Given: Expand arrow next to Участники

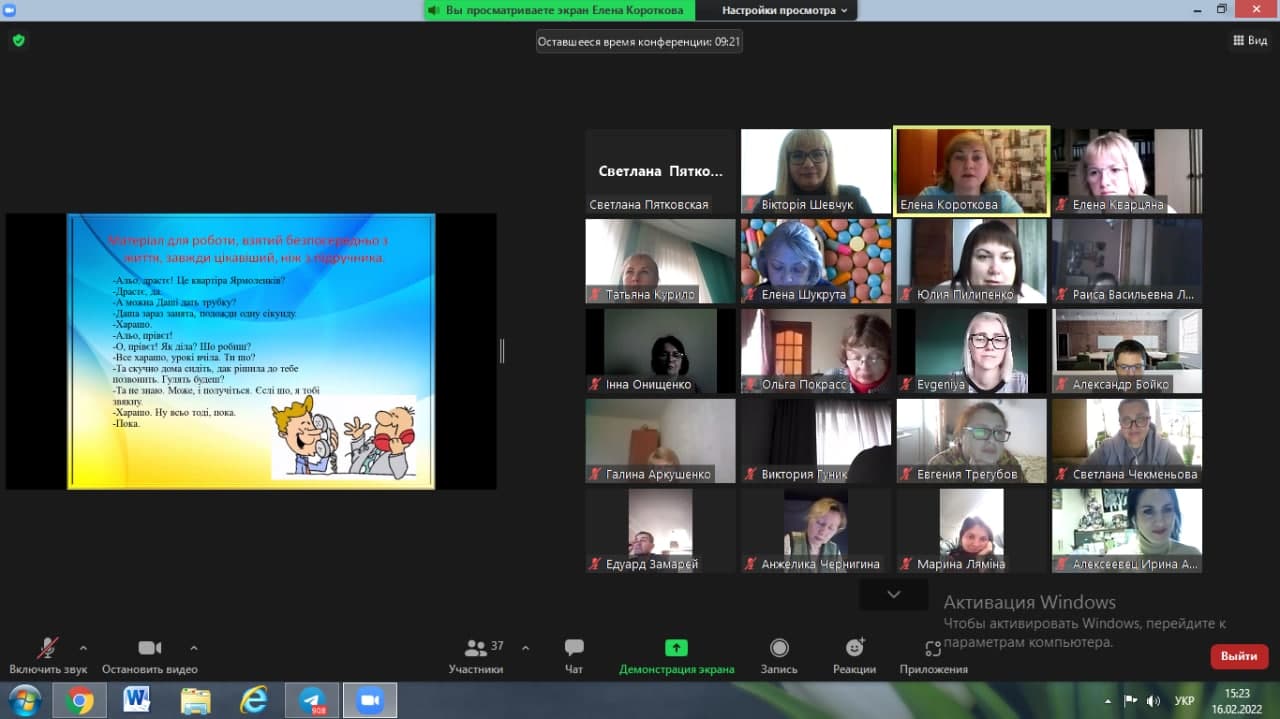Looking at the screenshot, I should pyautogui.click(x=526, y=648).
